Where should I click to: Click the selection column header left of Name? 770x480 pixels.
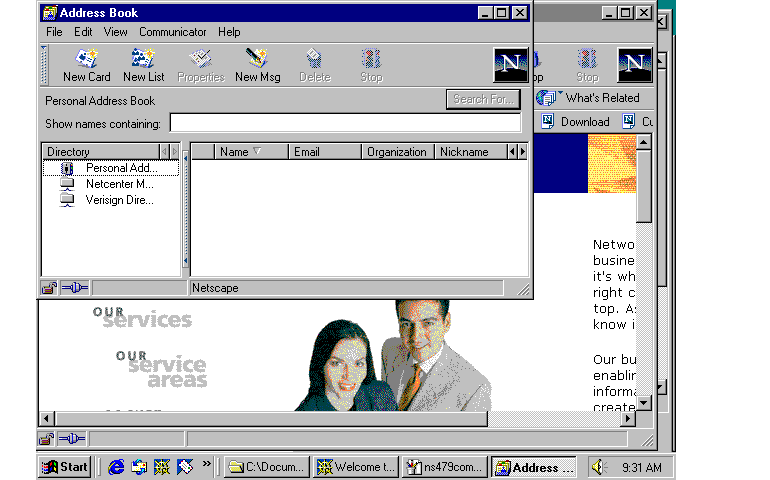[202, 152]
